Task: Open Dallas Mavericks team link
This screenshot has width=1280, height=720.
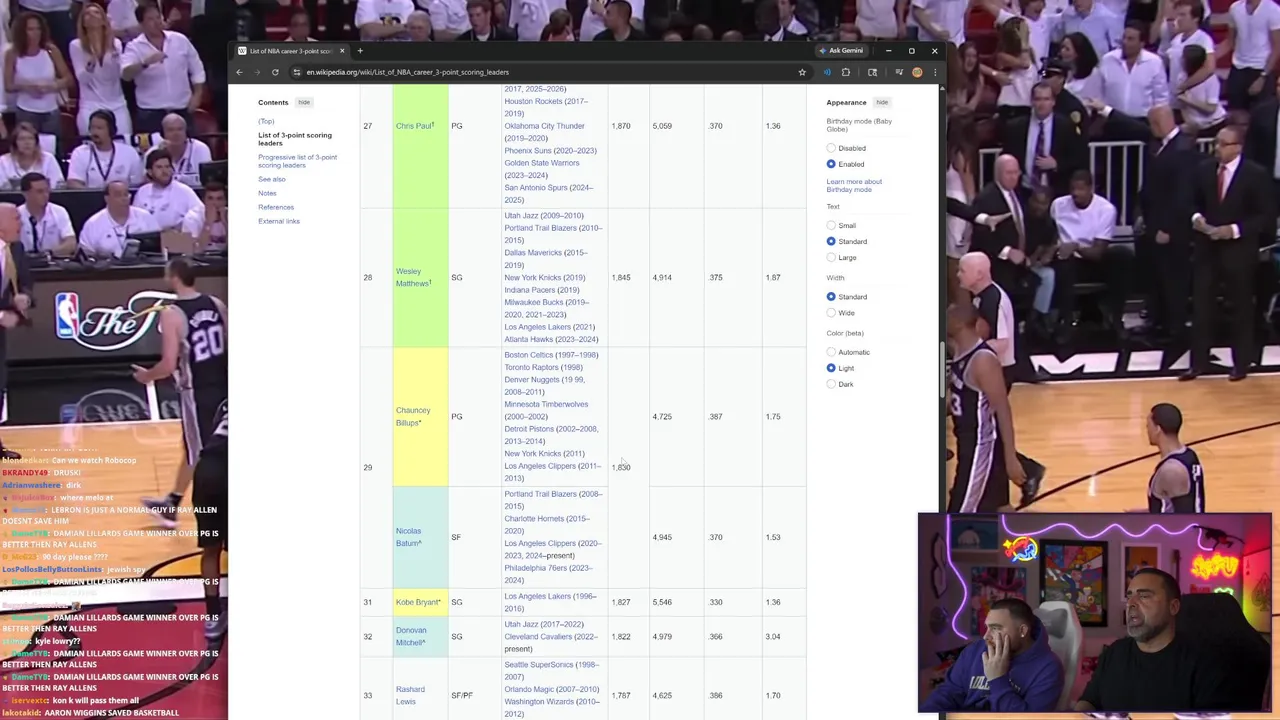Action: coord(533,253)
